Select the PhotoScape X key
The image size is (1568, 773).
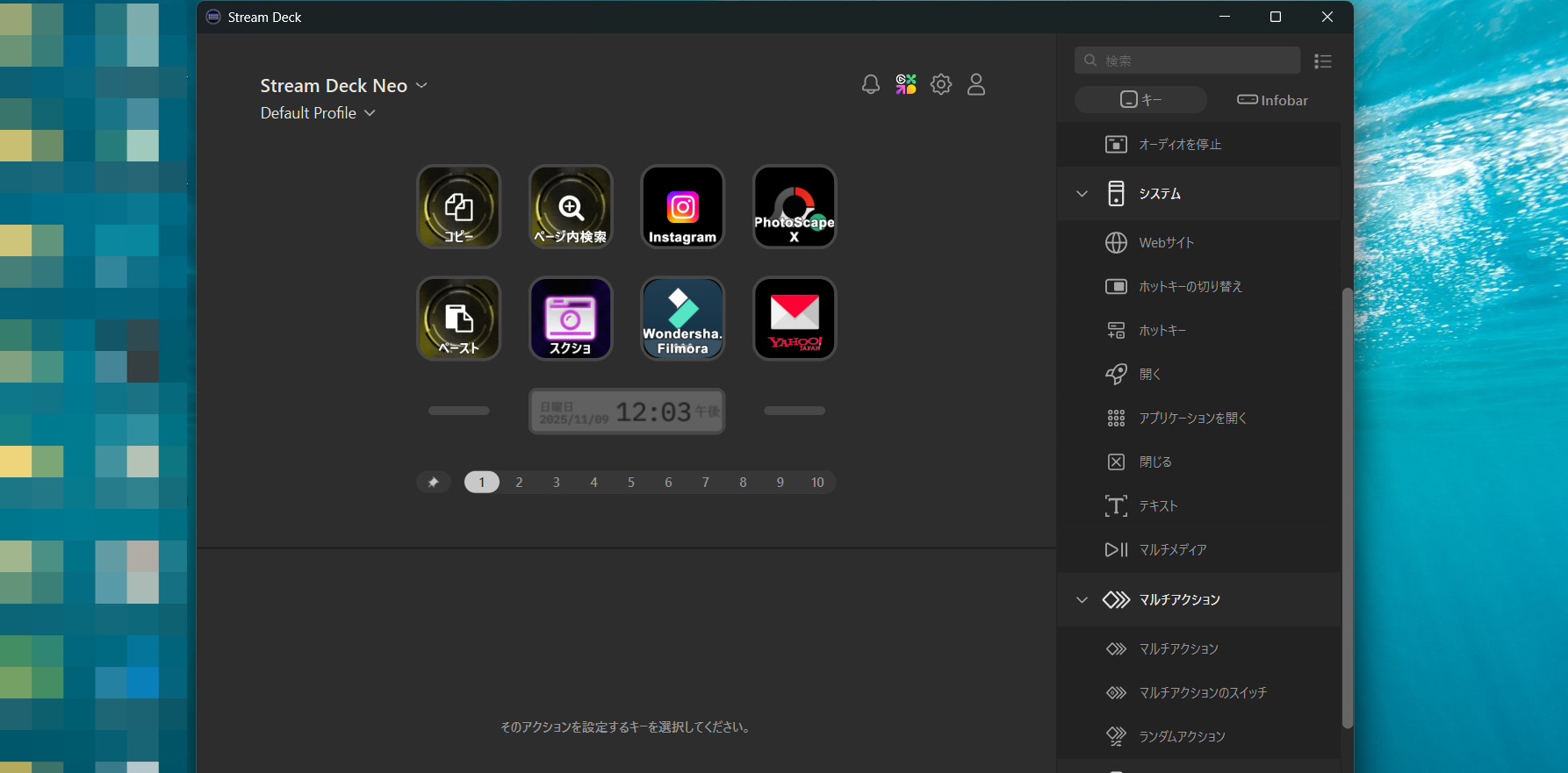pyautogui.click(x=795, y=207)
